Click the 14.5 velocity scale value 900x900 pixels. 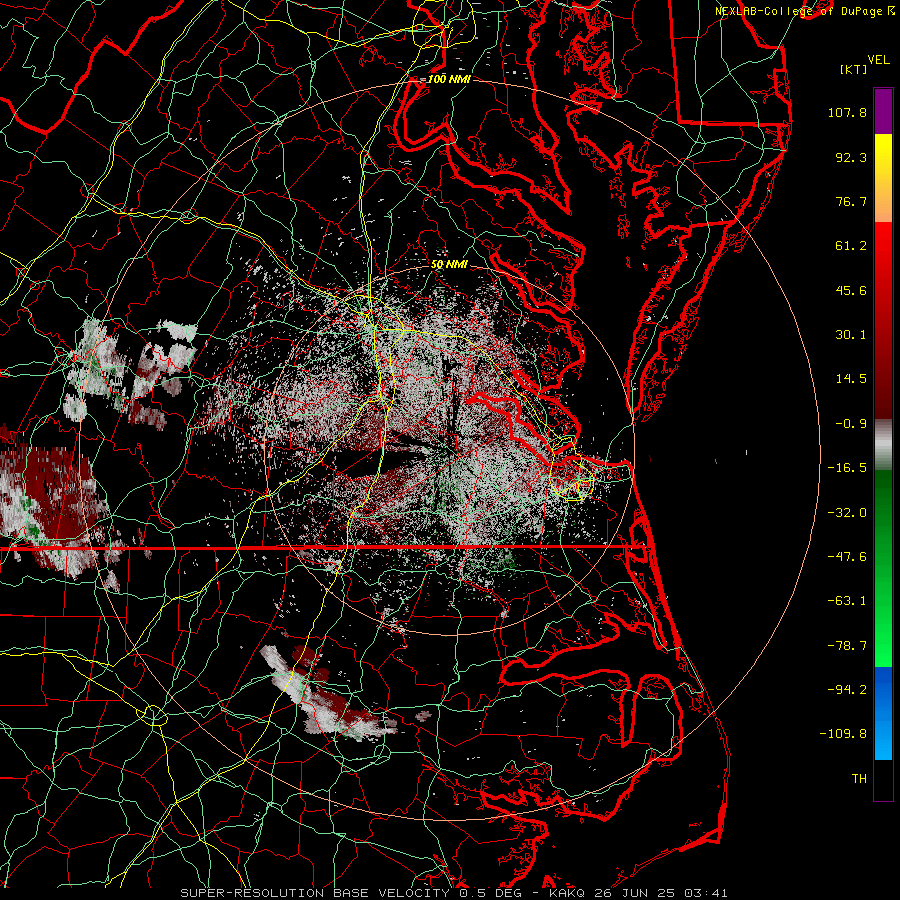coord(851,379)
